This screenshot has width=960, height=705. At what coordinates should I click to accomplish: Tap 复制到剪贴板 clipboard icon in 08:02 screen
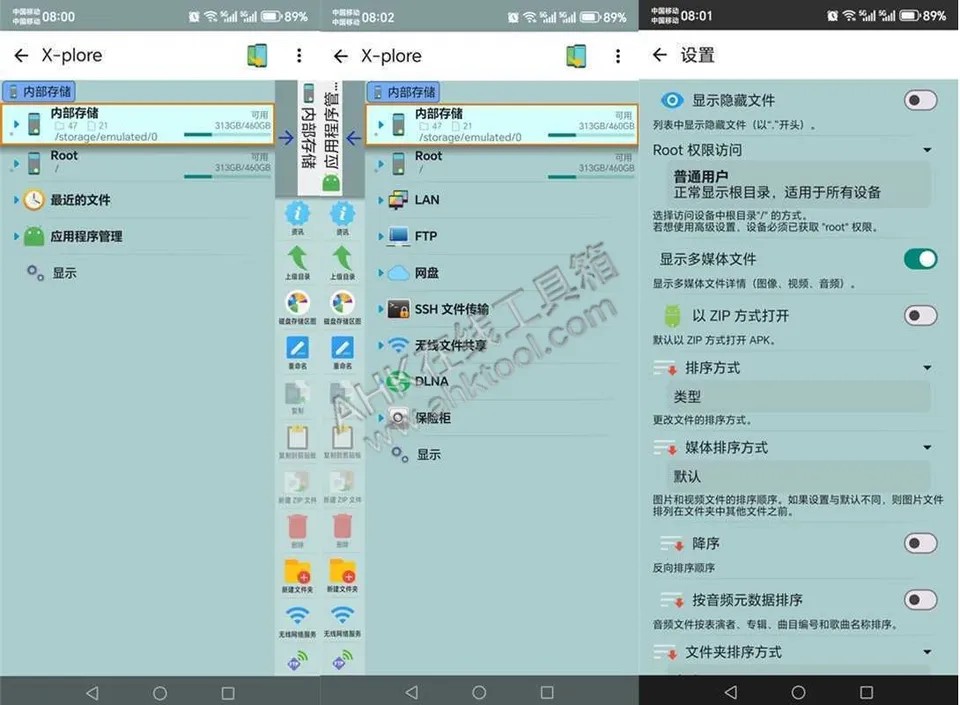tap(342, 438)
